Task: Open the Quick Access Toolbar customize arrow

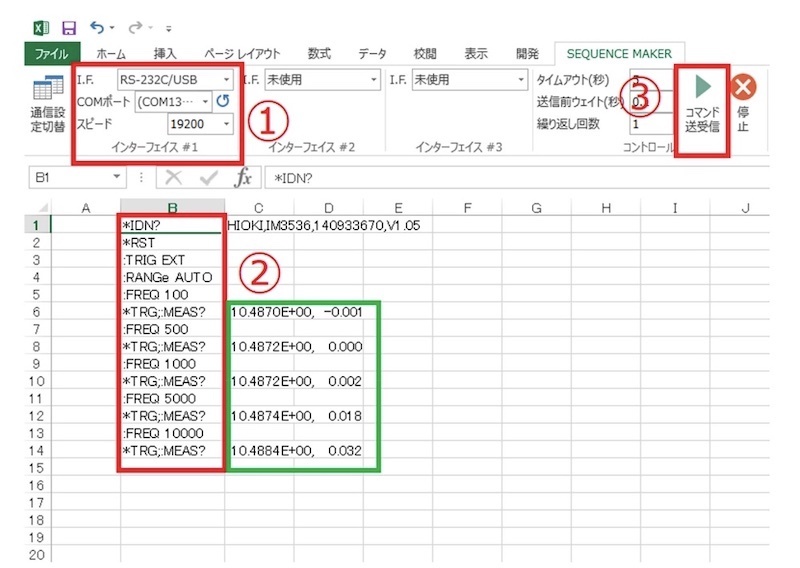Action: [x=168, y=29]
